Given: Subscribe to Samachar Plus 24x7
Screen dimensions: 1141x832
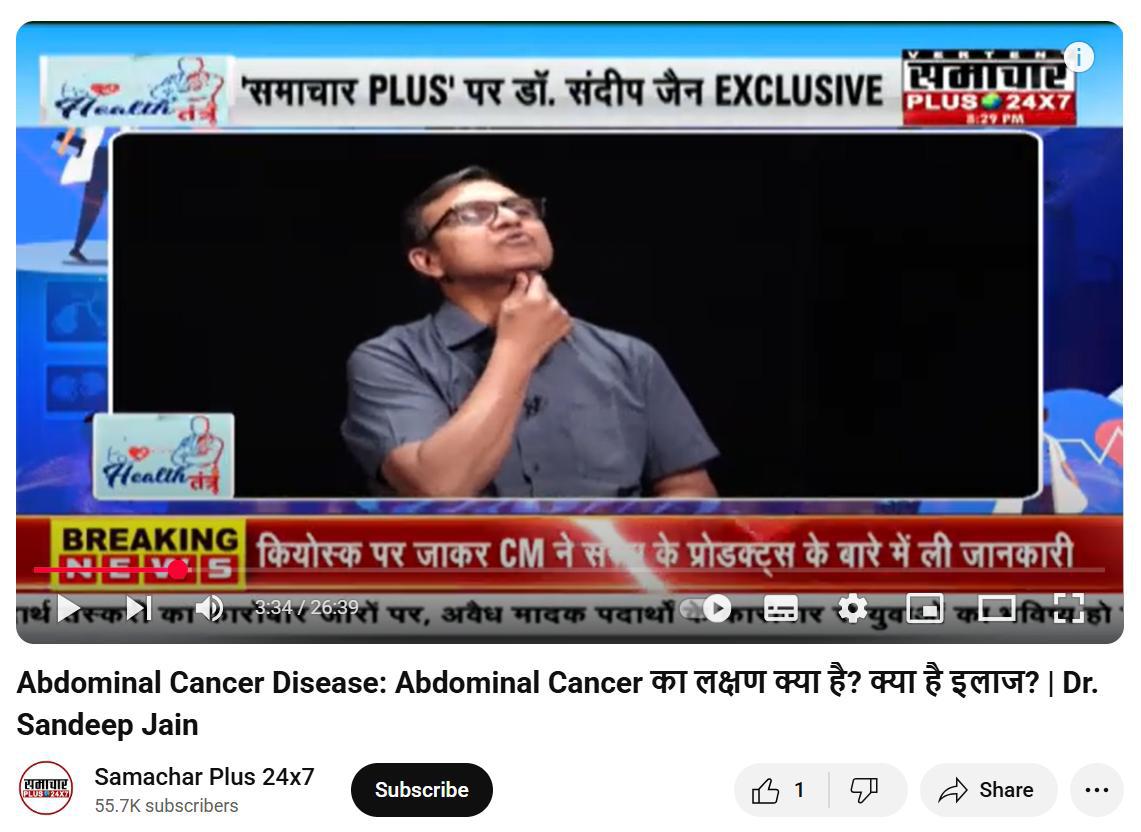Looking at the screenshot, I should [421, 790].
